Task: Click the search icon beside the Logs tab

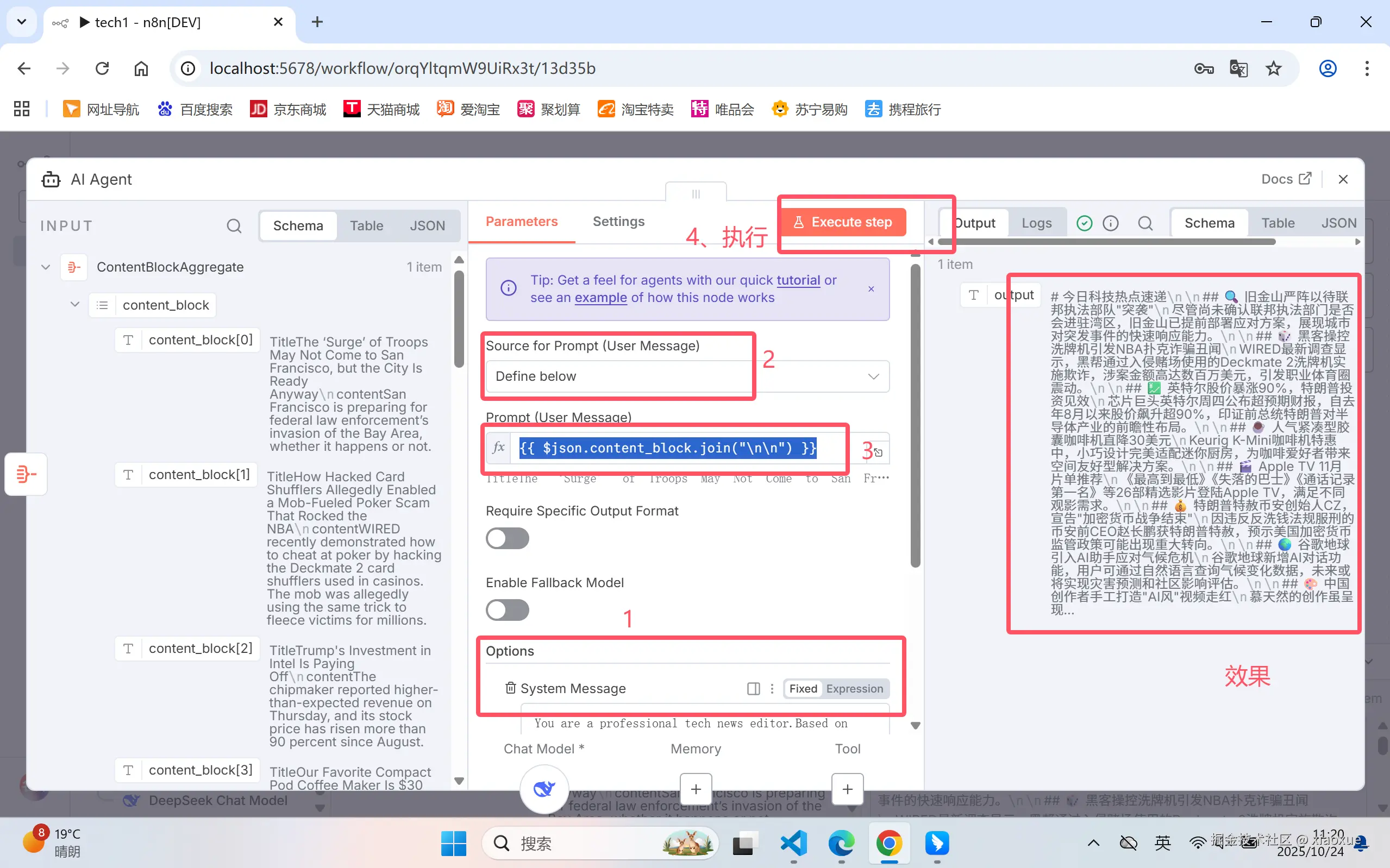Action: [1145, 223]
